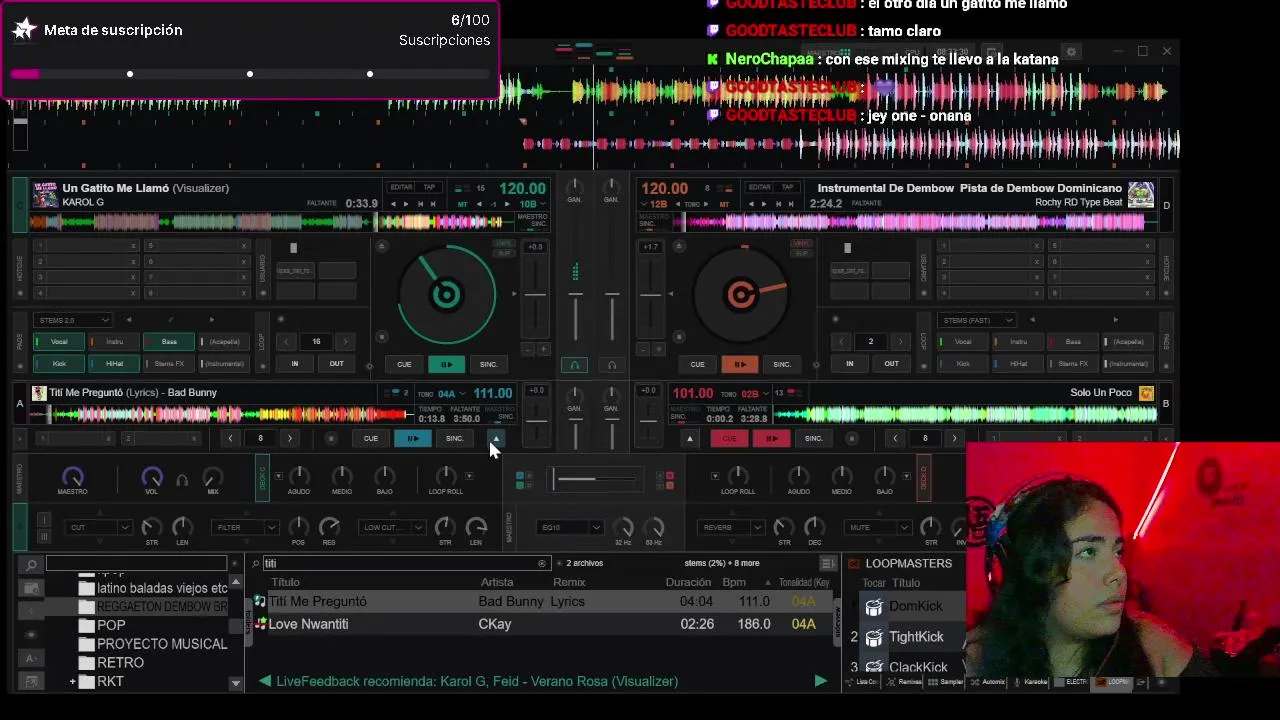
Task: Click the SINC. button on deck D
Action: pyautogui.click(x=782, y=364)
